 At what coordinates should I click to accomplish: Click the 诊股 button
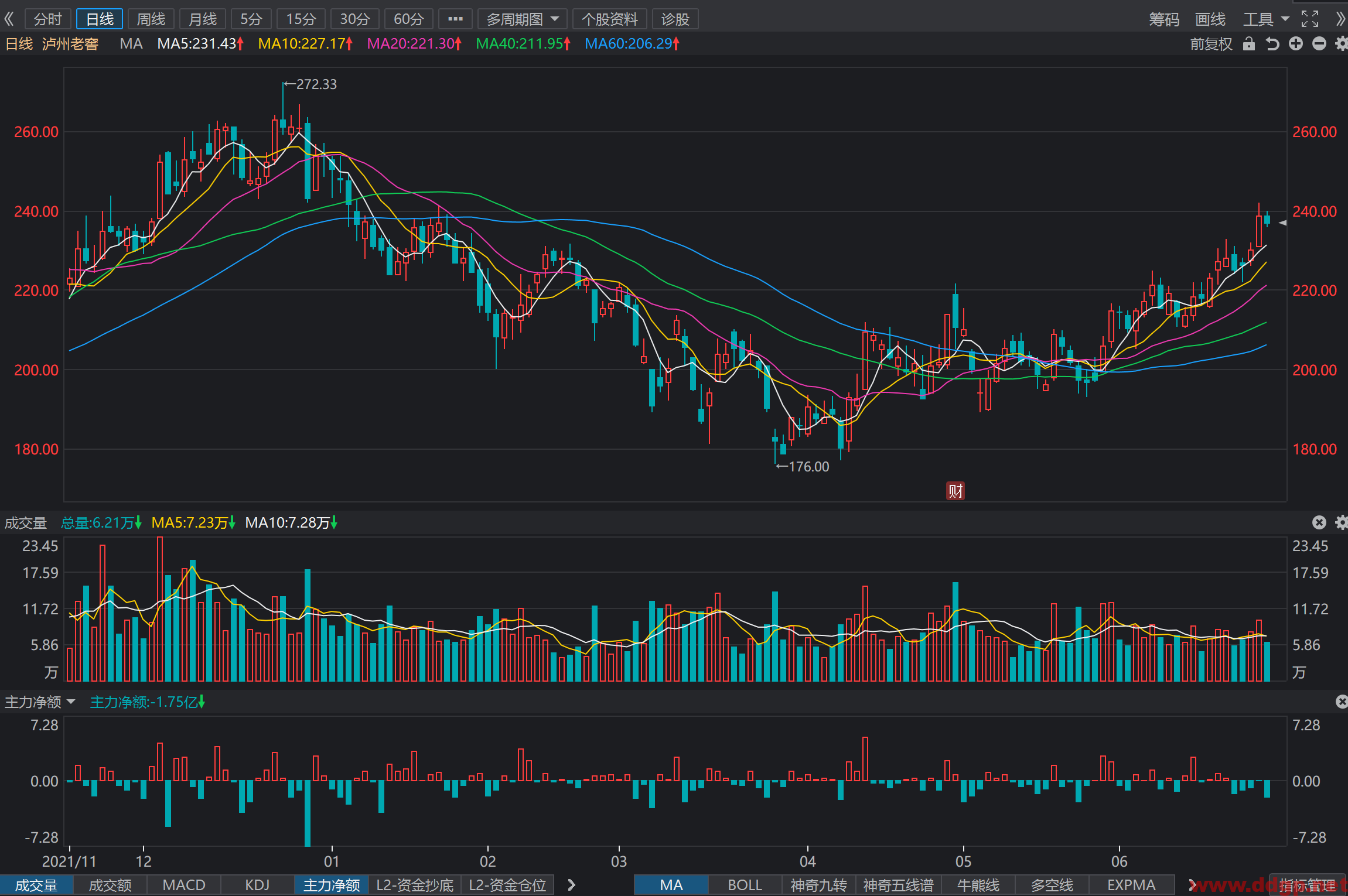[x=675, y=19]
